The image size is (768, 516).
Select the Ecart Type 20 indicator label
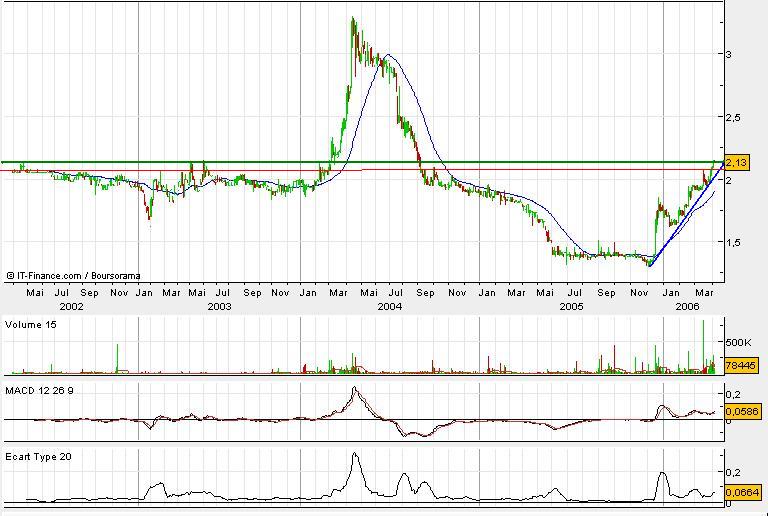click(39, 456)
